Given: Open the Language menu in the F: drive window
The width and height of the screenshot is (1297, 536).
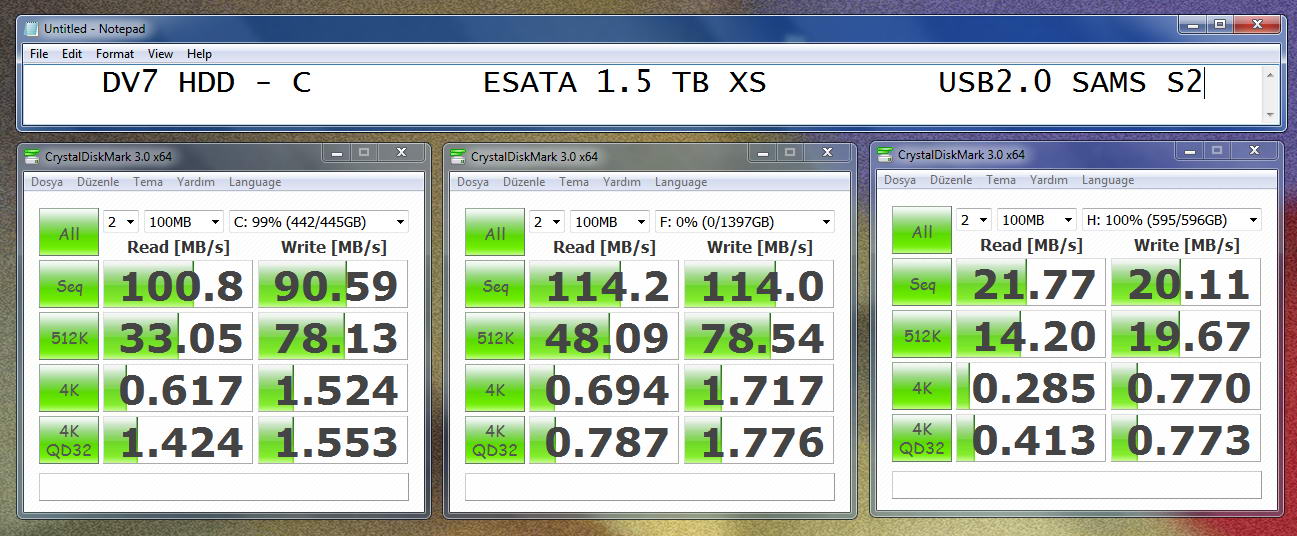Looking at the screenshot, I should (680, 182).
